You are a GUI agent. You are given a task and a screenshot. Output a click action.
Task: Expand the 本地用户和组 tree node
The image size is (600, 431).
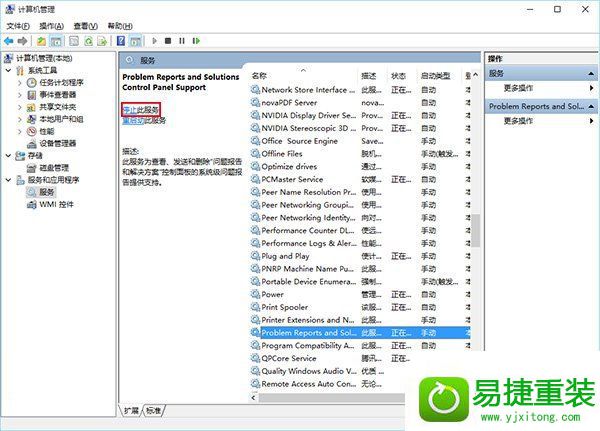pyautogui.click(x=20, y=119)
